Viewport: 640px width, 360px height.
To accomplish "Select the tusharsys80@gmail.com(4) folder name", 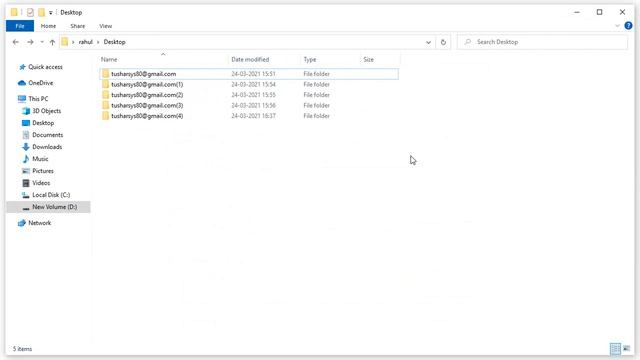I will pos(147,116).
